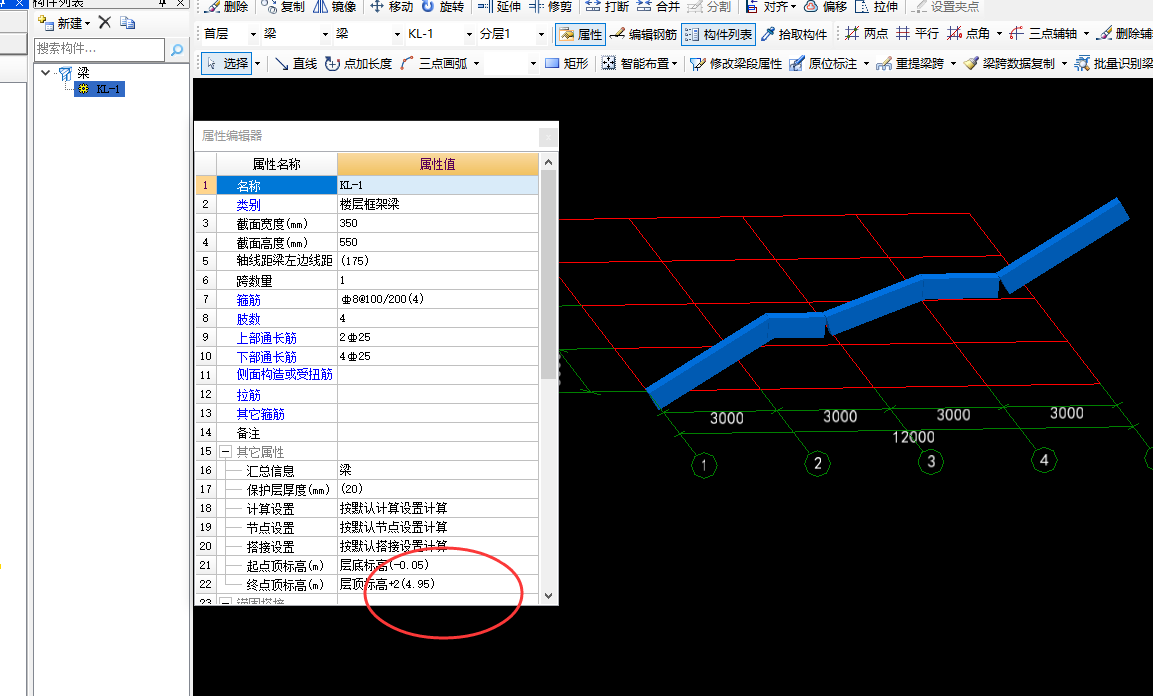Screen dimensions: 1153x696
Task: Select the 打断 break tool
Action: 607,7
